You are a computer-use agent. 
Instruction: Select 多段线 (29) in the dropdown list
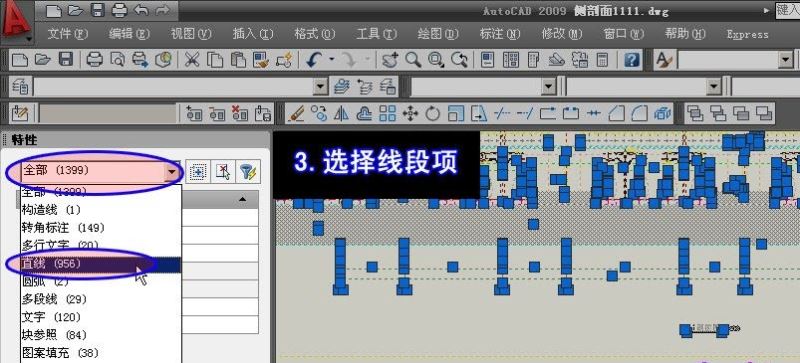coord(101,299)
